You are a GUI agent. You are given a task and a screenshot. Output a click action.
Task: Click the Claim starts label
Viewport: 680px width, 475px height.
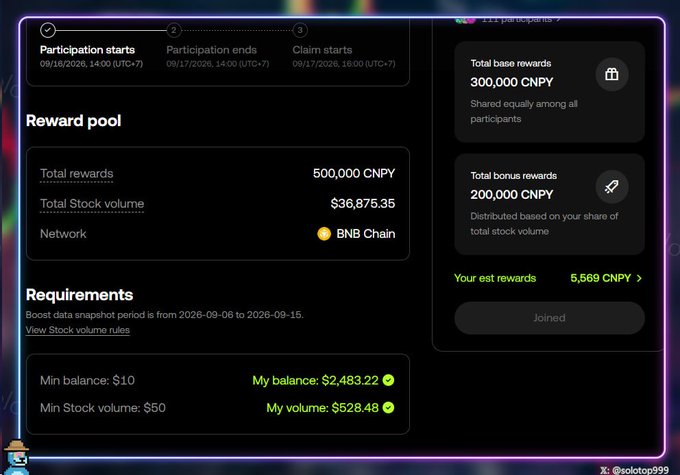click(322, 50)
